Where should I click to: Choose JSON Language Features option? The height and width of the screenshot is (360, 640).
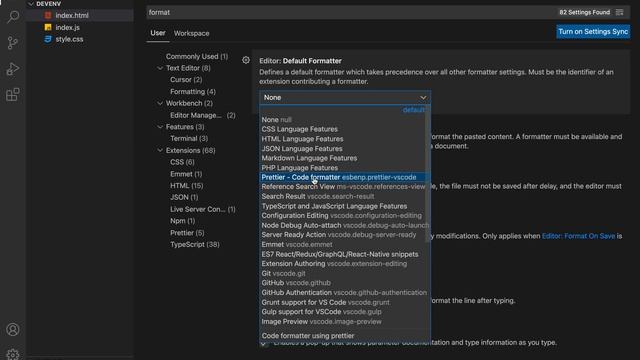pyautogui.click(x=343, y=149)
